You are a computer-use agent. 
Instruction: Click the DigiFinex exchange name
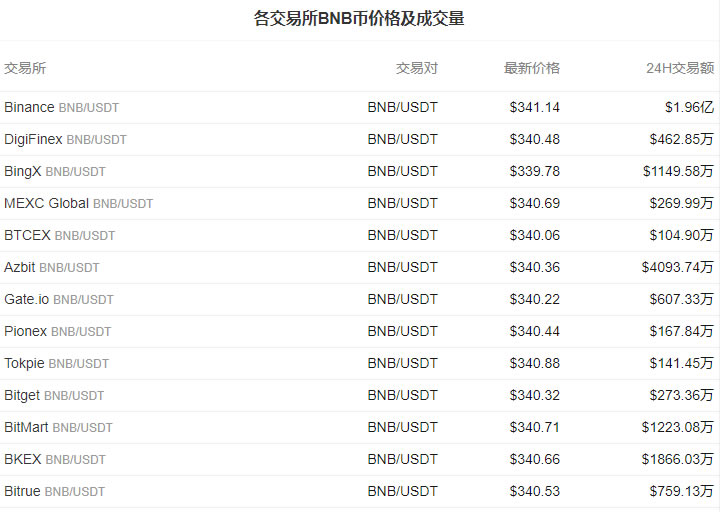point(33,139)
